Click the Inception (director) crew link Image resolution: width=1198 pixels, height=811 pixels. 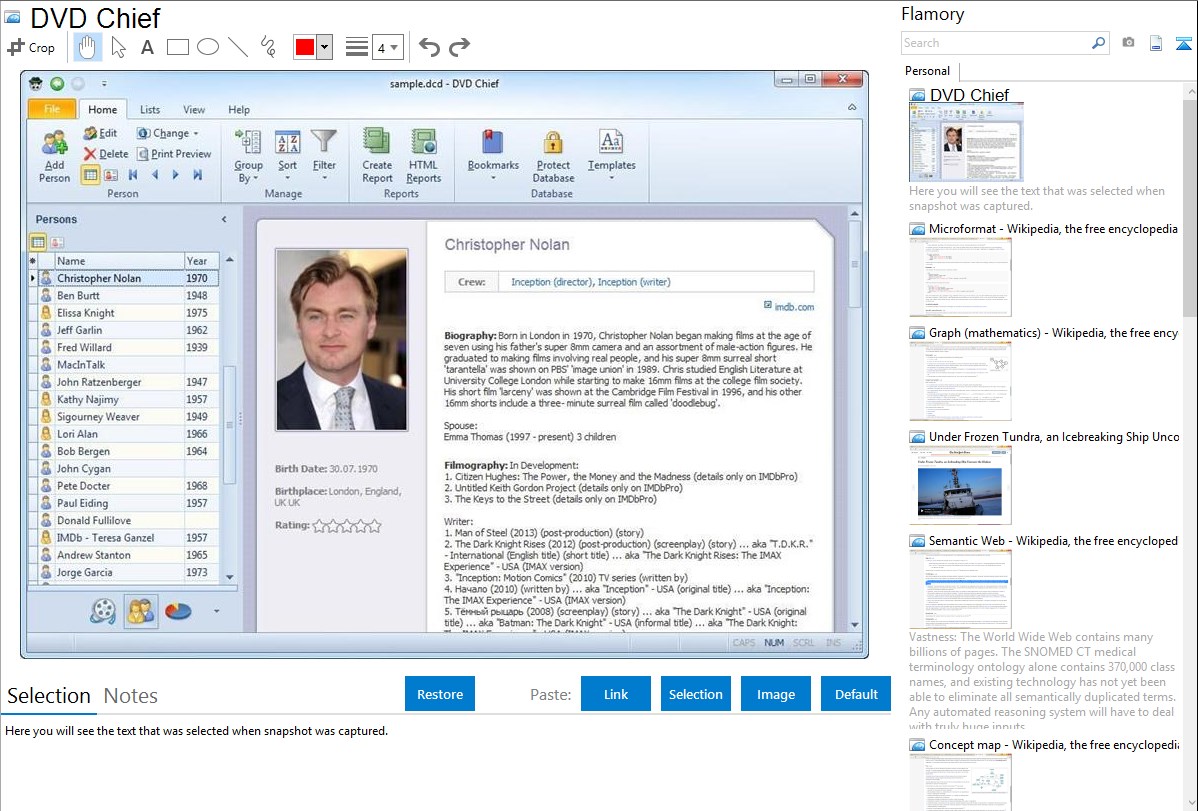[x=552, y=282]
